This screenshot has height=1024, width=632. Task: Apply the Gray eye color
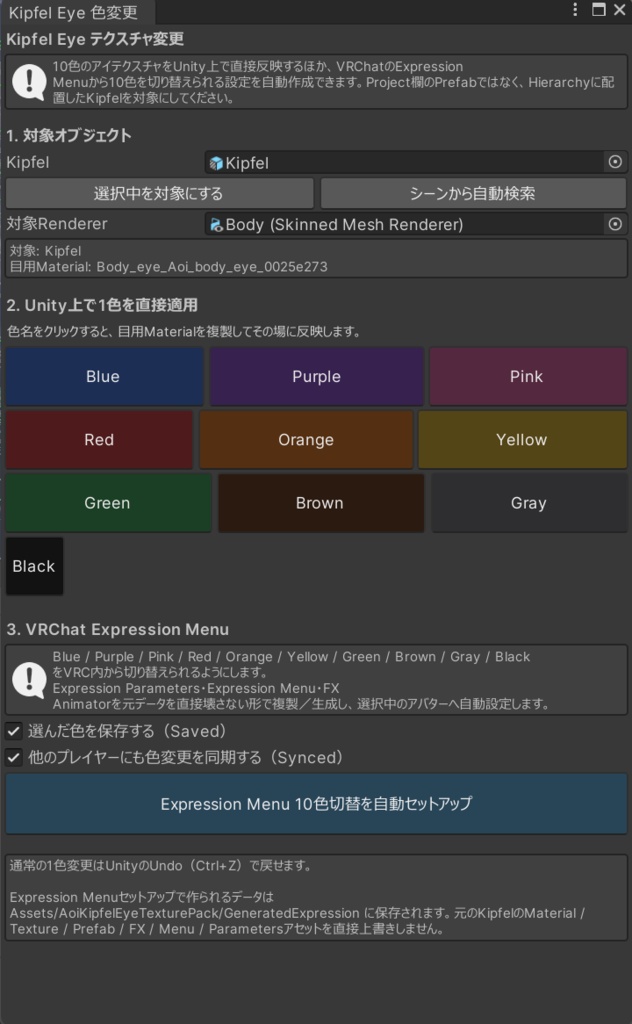click(x=529, y=503)
